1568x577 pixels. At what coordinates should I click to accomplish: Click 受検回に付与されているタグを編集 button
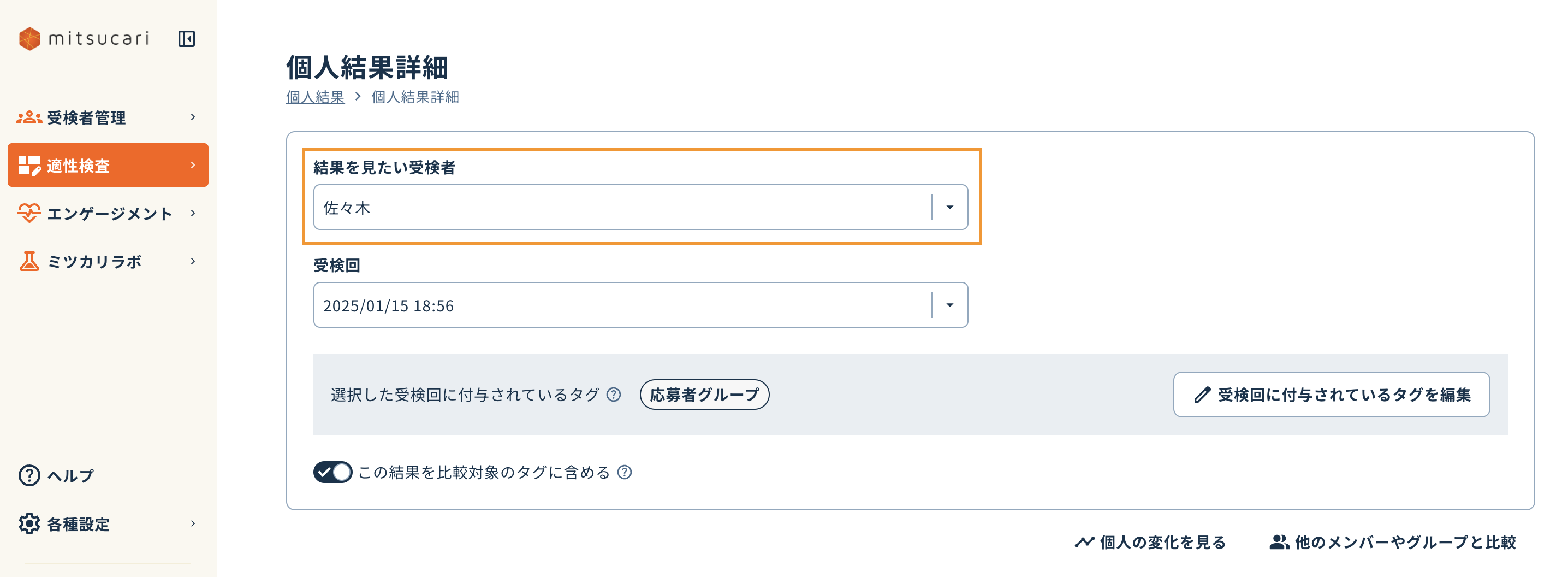click(1331, 395)
